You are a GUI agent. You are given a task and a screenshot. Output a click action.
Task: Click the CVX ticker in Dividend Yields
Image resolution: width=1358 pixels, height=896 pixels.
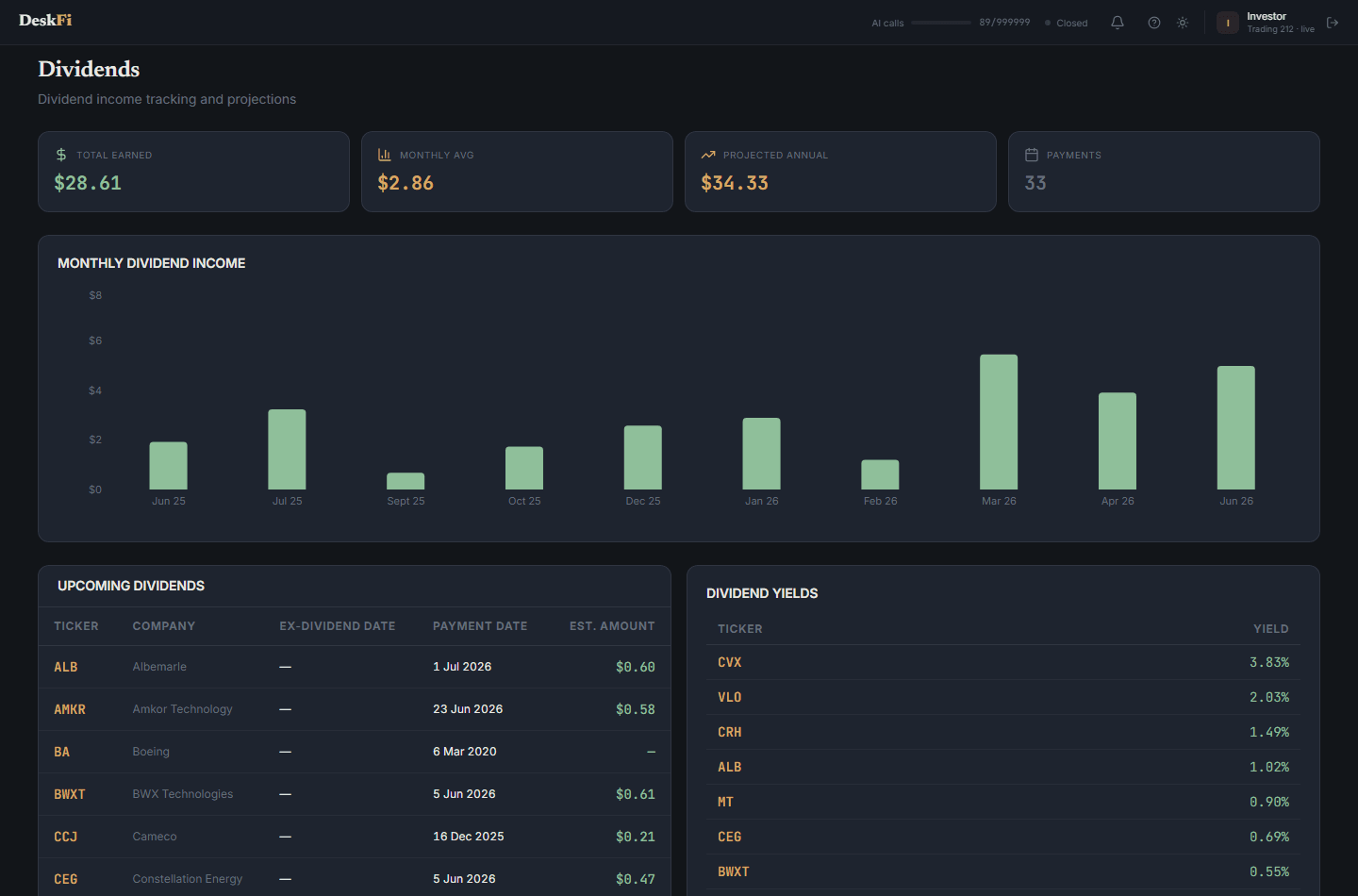tap(730, 662)
